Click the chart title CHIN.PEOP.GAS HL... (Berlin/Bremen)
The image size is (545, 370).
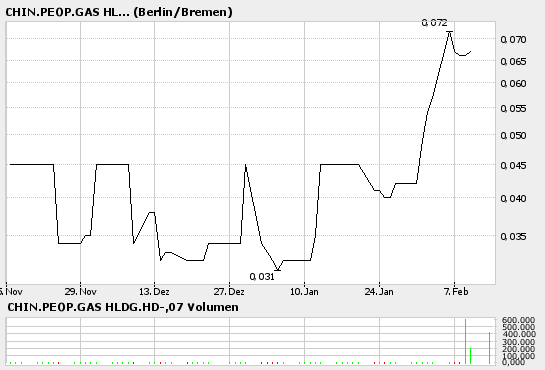tap(119, 12)
